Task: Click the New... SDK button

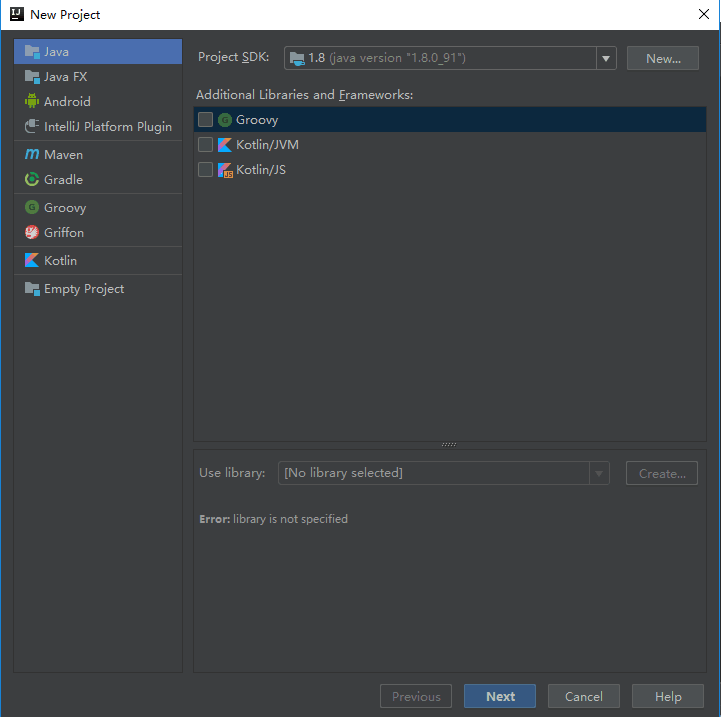Action: (x=663, y=58)
